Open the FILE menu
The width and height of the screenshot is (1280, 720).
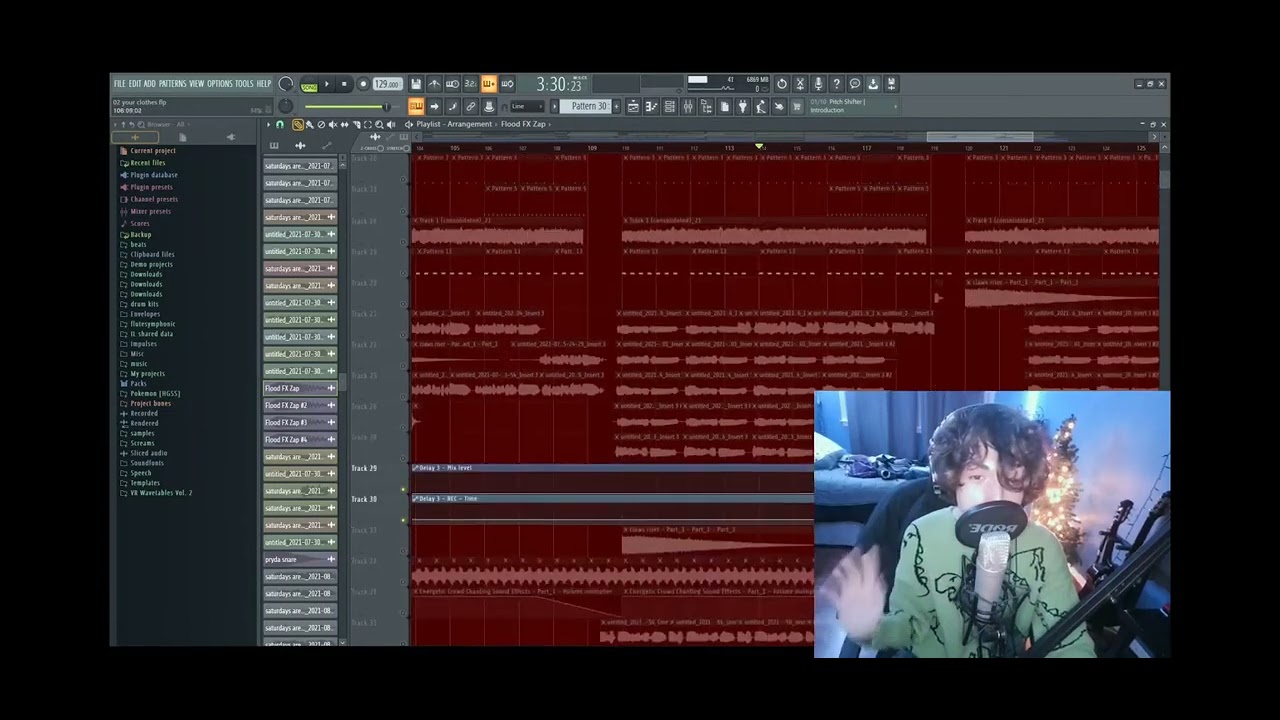(x=119, y=84)
